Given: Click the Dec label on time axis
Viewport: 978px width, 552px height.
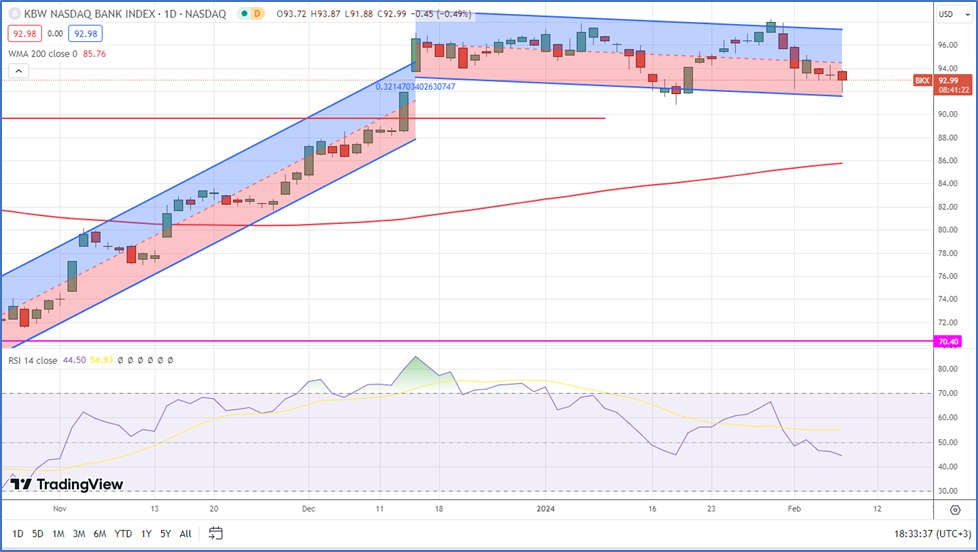Looking at the screenshot, I should 308,509.
